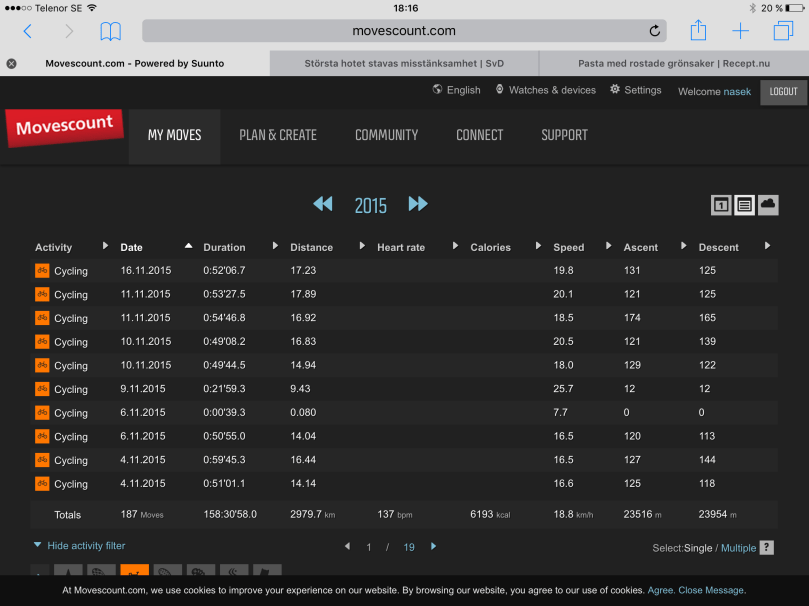Switch to calendar view icon

click(721, 205)
